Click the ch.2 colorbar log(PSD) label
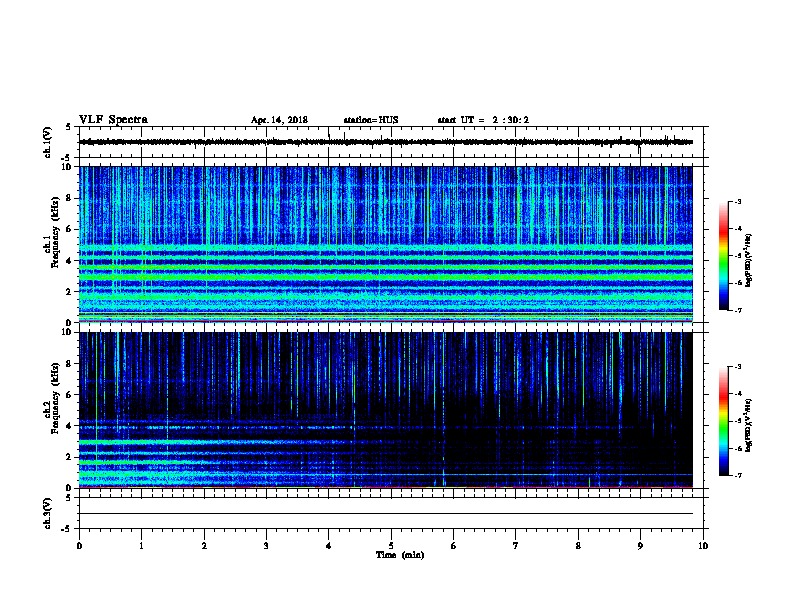 click(x=749, y=425)
